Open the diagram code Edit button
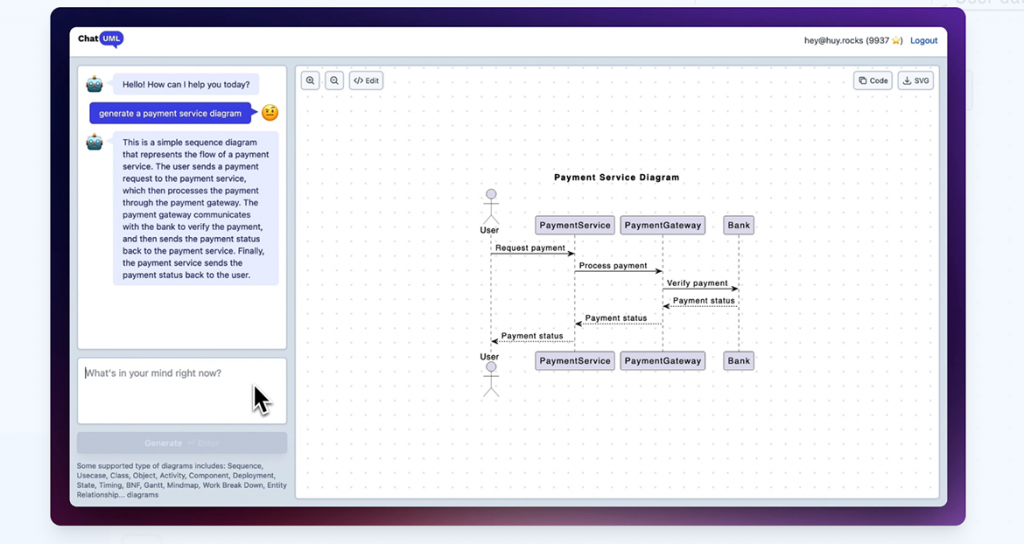Viewport: 1024px width, 544px height. [x=366, y=81]
